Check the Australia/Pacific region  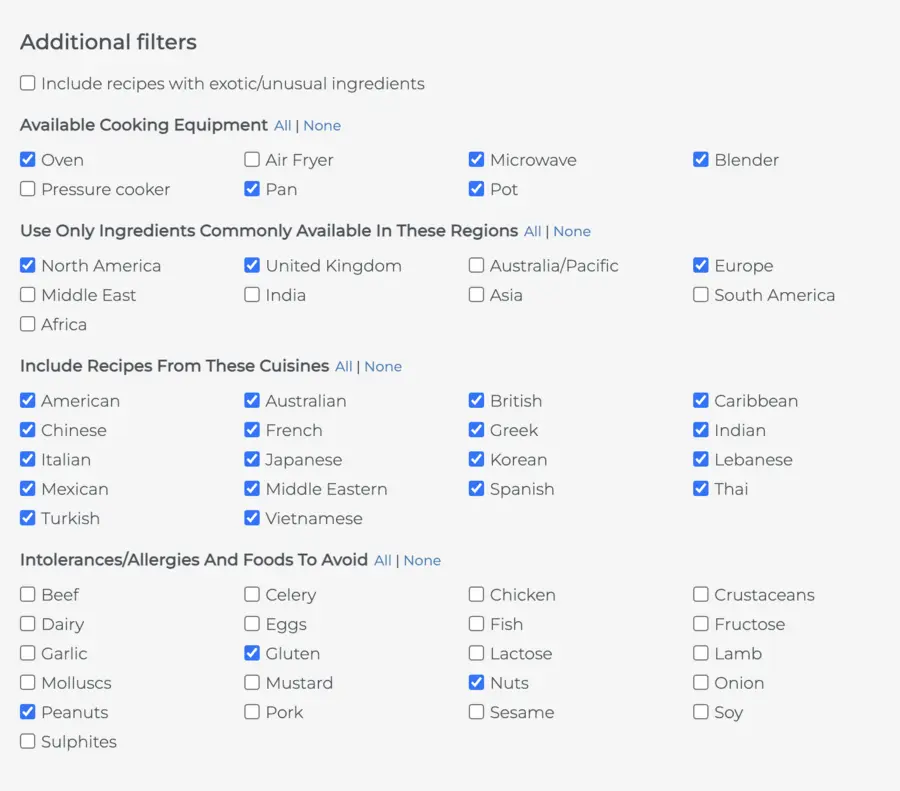tap(476, 266)
